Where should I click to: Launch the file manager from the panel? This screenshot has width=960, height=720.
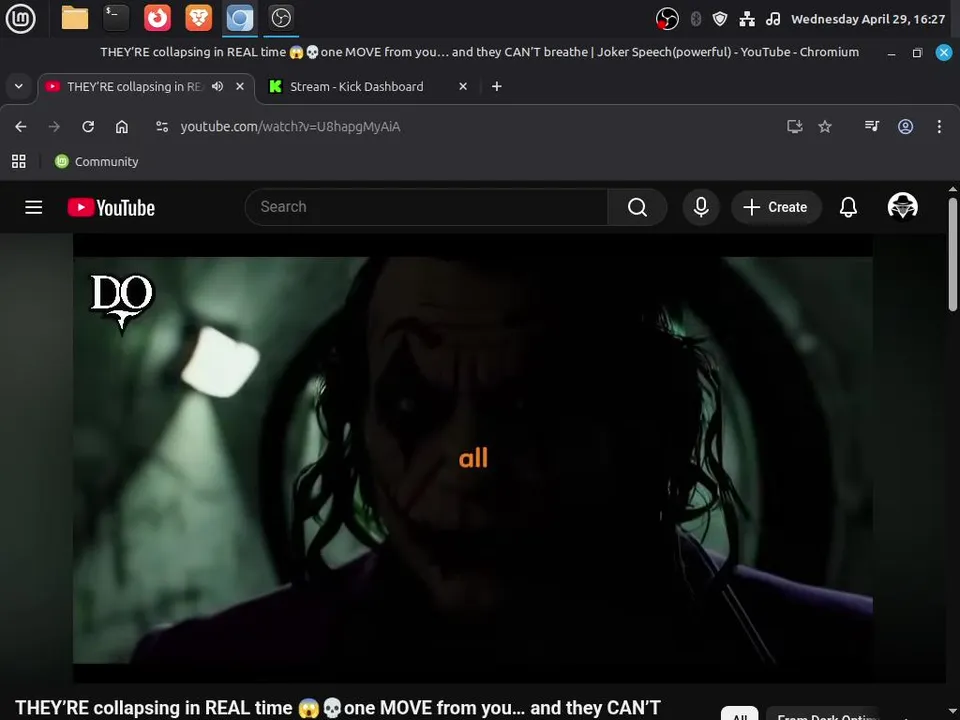(x=75, y=18)
